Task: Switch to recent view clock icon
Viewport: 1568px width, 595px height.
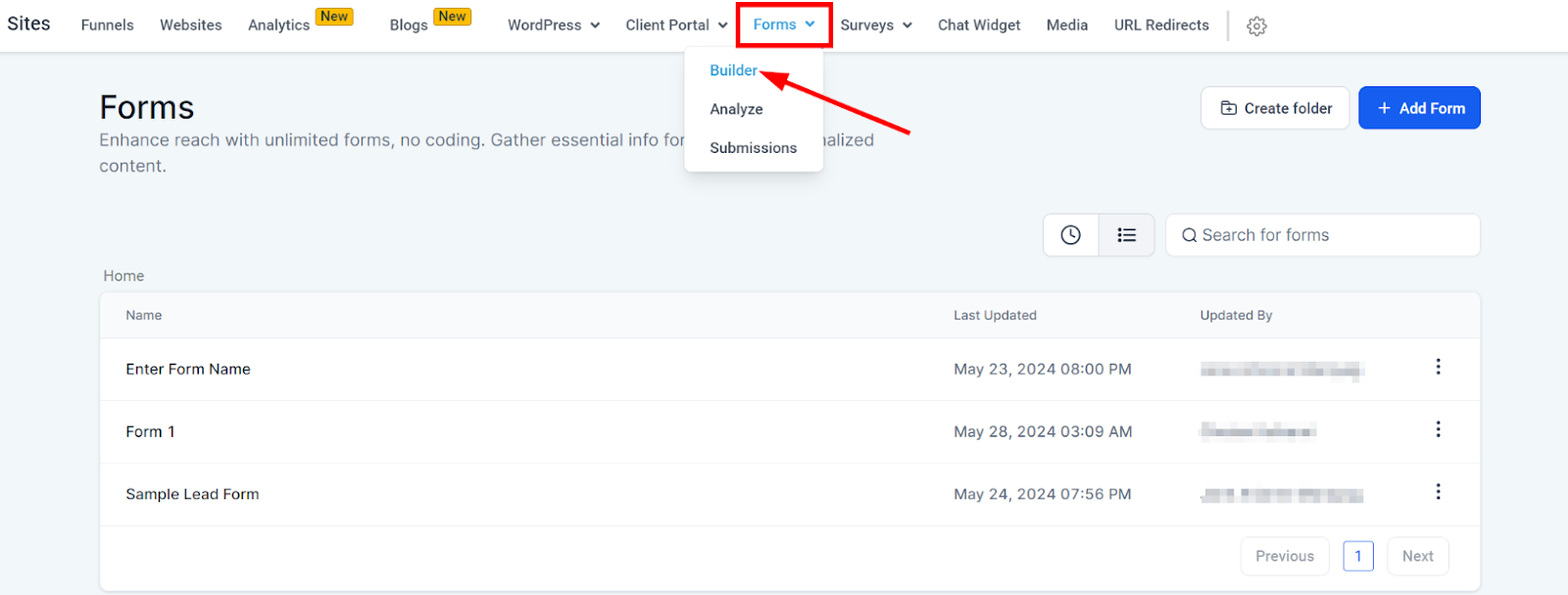Action: tap(1071, 235)
